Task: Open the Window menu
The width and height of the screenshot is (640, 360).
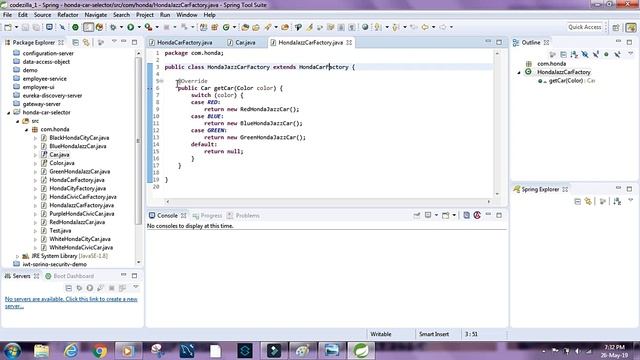Action: pyautogui.click(x=187, y=15)
